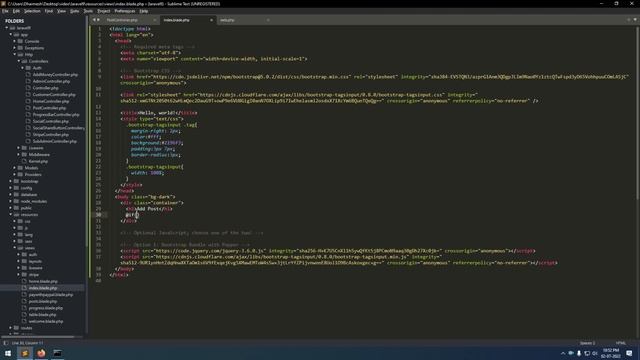Expand the Providers folder
The width and height of the screenshot is (640, 360).
coord(15,175)
